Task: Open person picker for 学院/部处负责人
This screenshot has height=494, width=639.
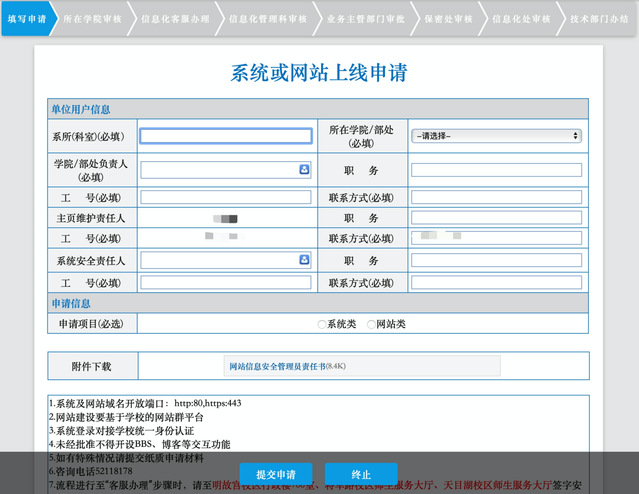Action: [304, 170]
